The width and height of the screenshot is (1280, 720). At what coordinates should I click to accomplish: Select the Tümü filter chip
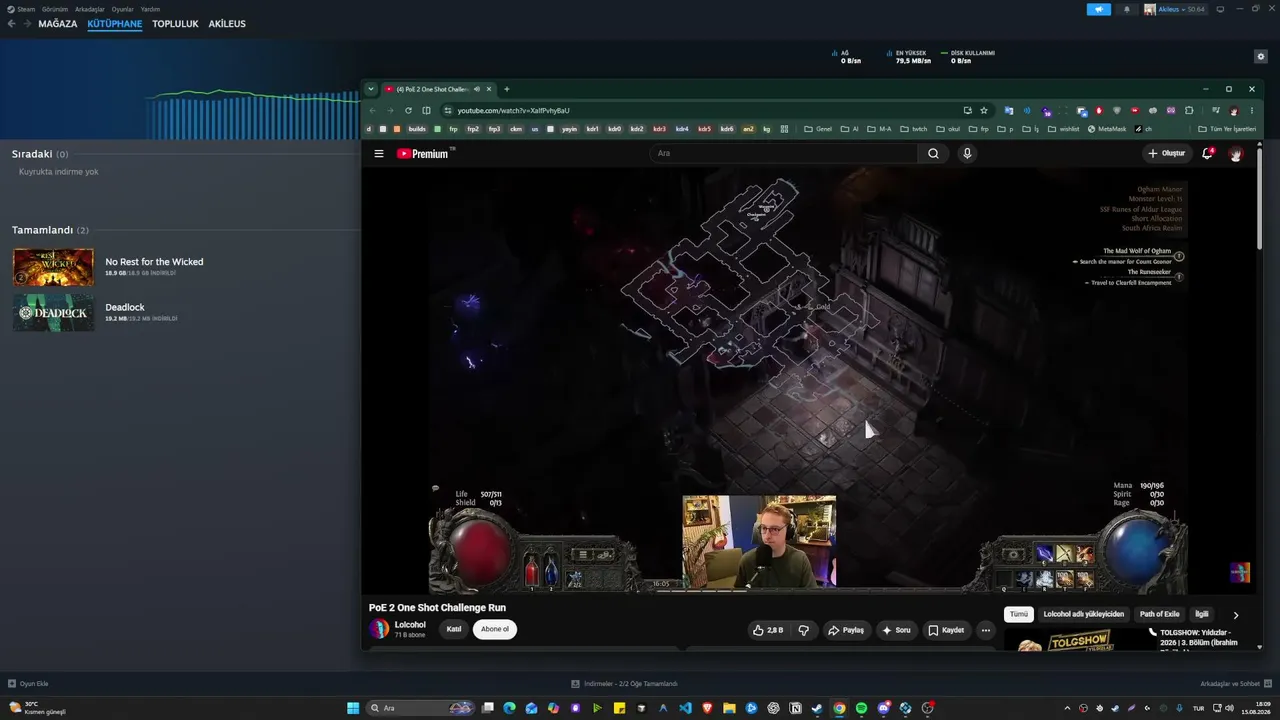click(1018, 614)
